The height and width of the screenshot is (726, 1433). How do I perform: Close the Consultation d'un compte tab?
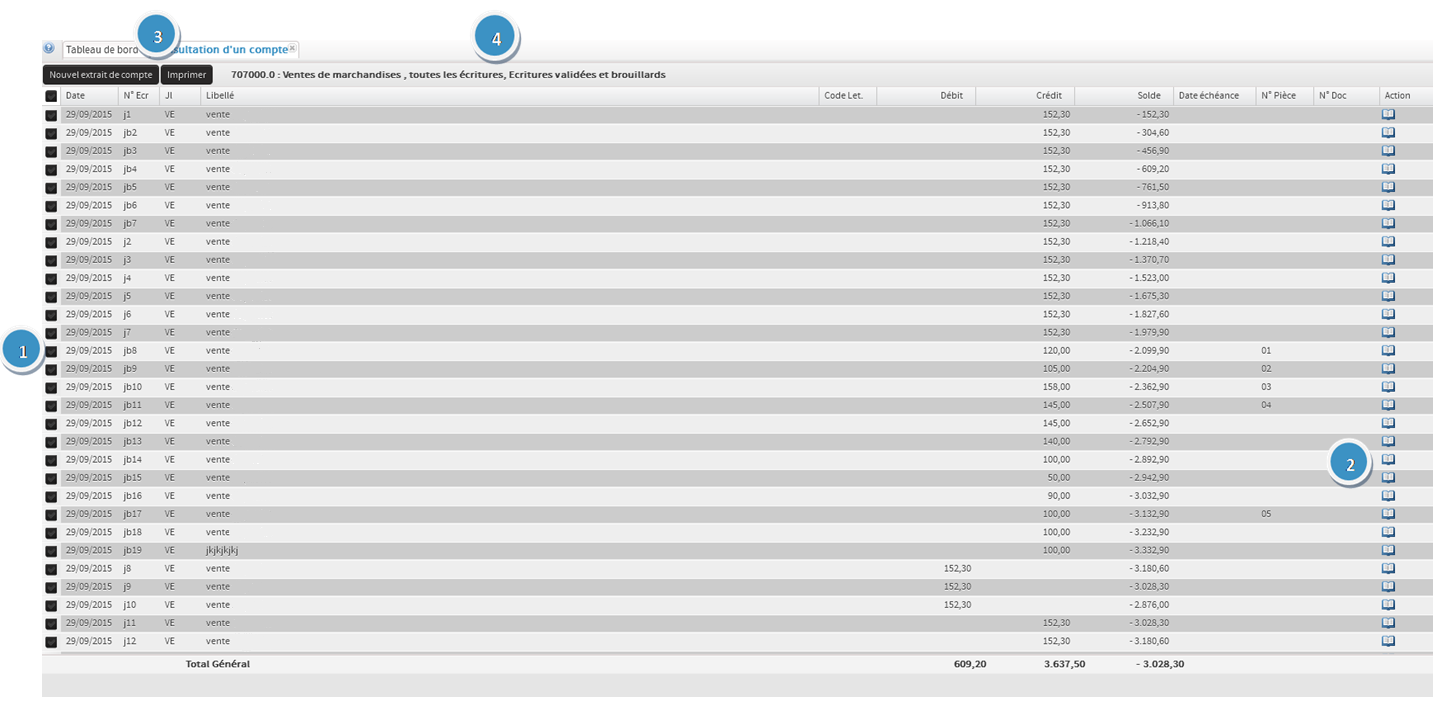(292, 48)
